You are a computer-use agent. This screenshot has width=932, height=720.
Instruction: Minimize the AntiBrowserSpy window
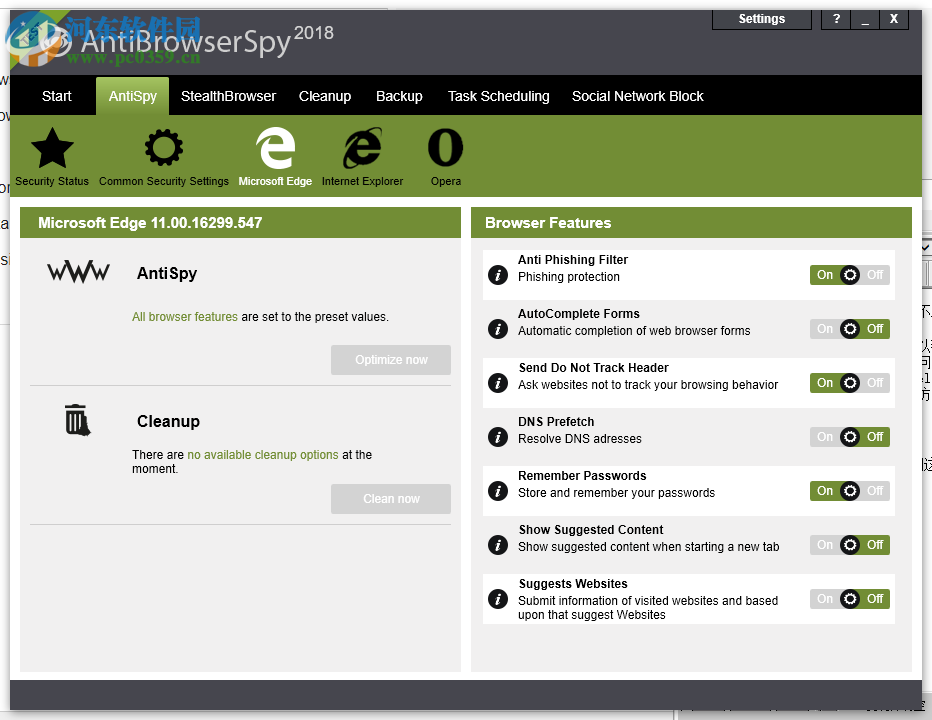(865, 19)
